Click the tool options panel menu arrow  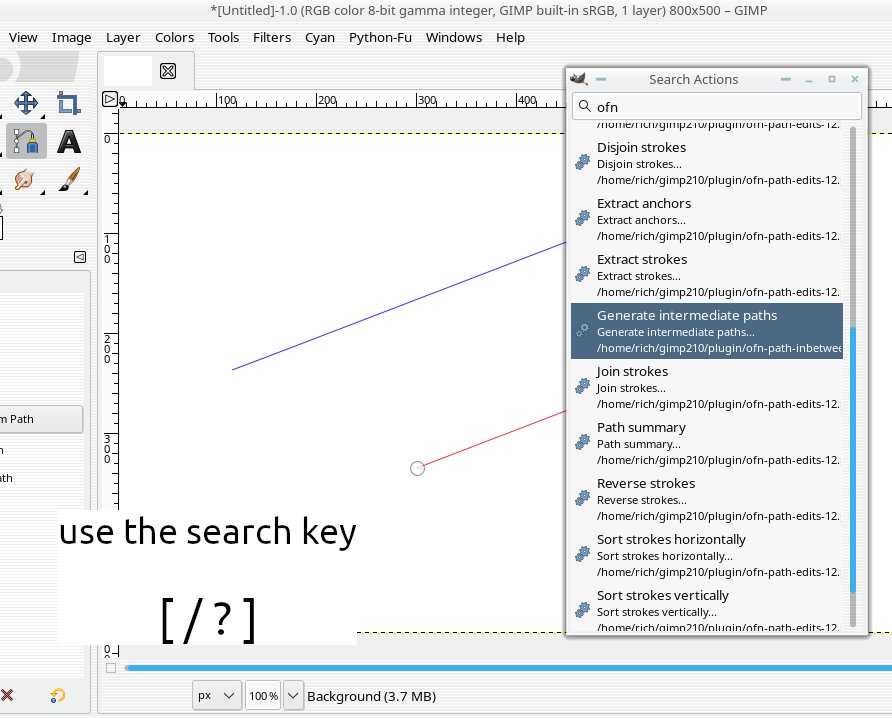(80, 257)
